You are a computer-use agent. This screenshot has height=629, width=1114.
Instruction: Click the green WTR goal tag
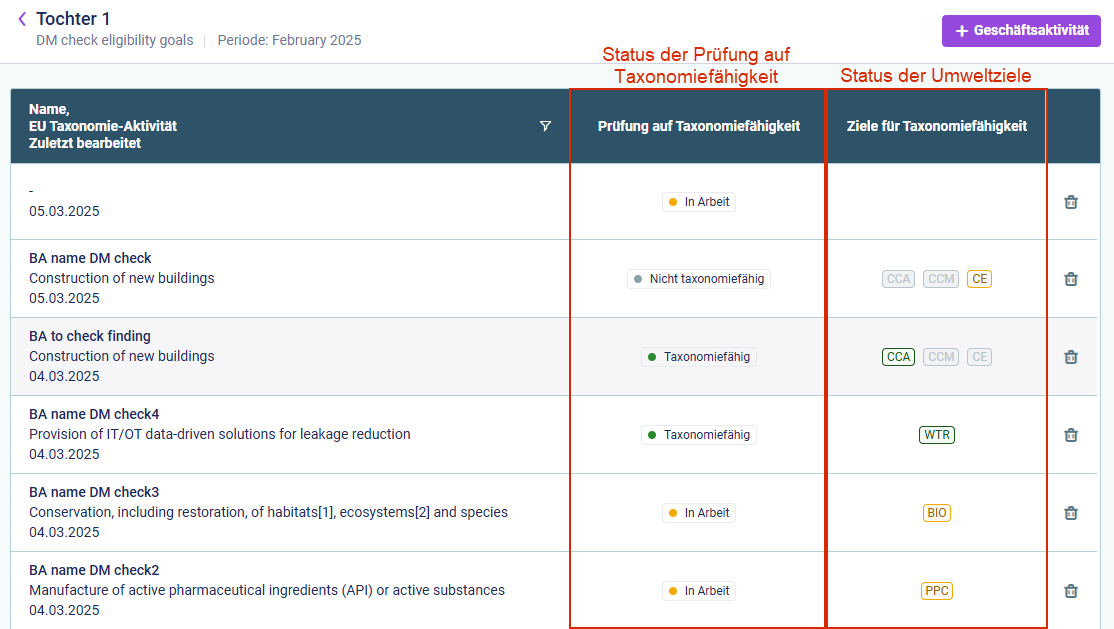pyautogui.click(x=936, y=435)
